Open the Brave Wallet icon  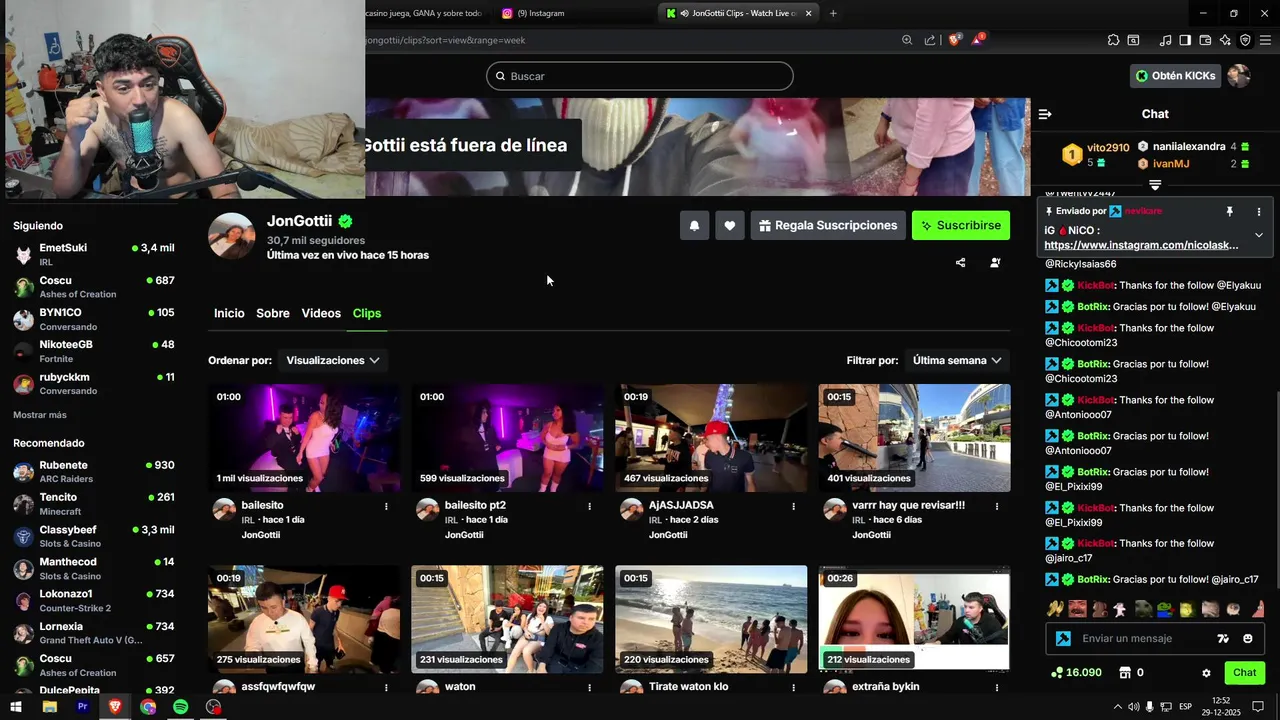[1205, 40]
